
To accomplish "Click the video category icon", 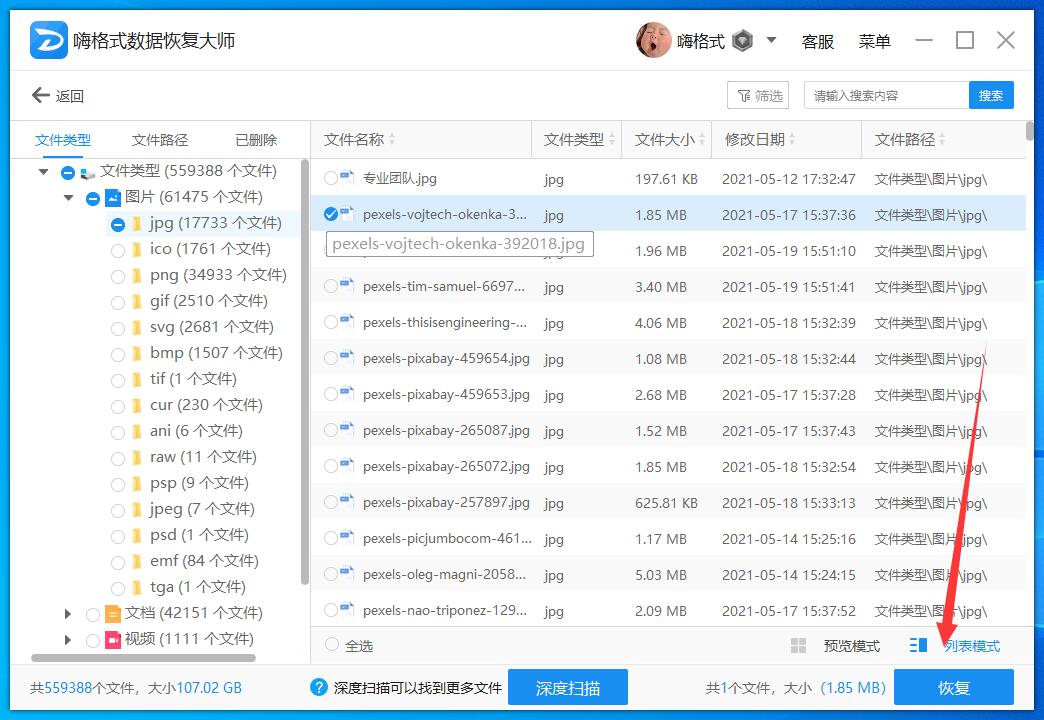I will (113, 639).
